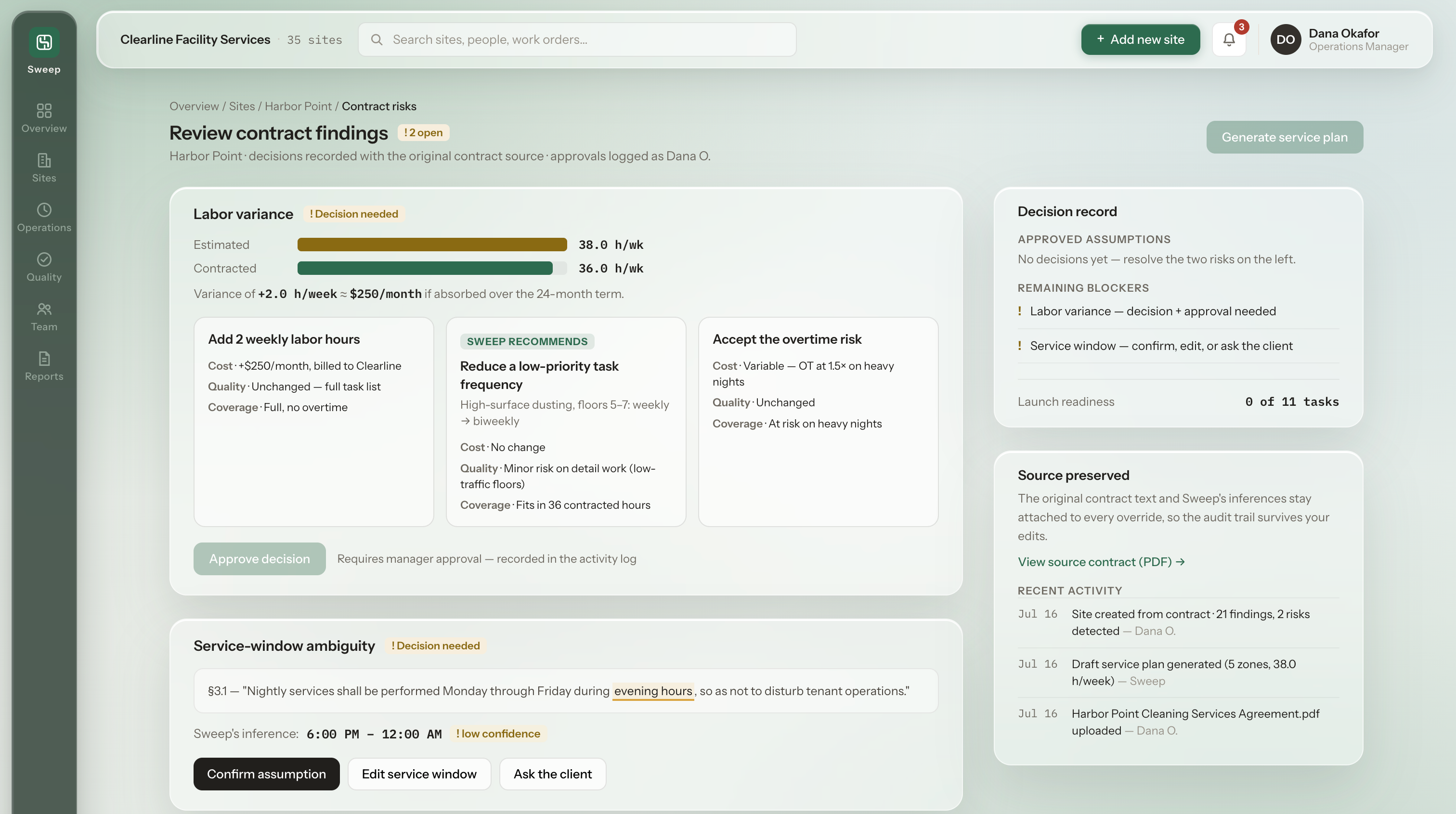Click Labor variance blocker row
This screenshot has width=1456, height=814.
(x=1178, y=311)
